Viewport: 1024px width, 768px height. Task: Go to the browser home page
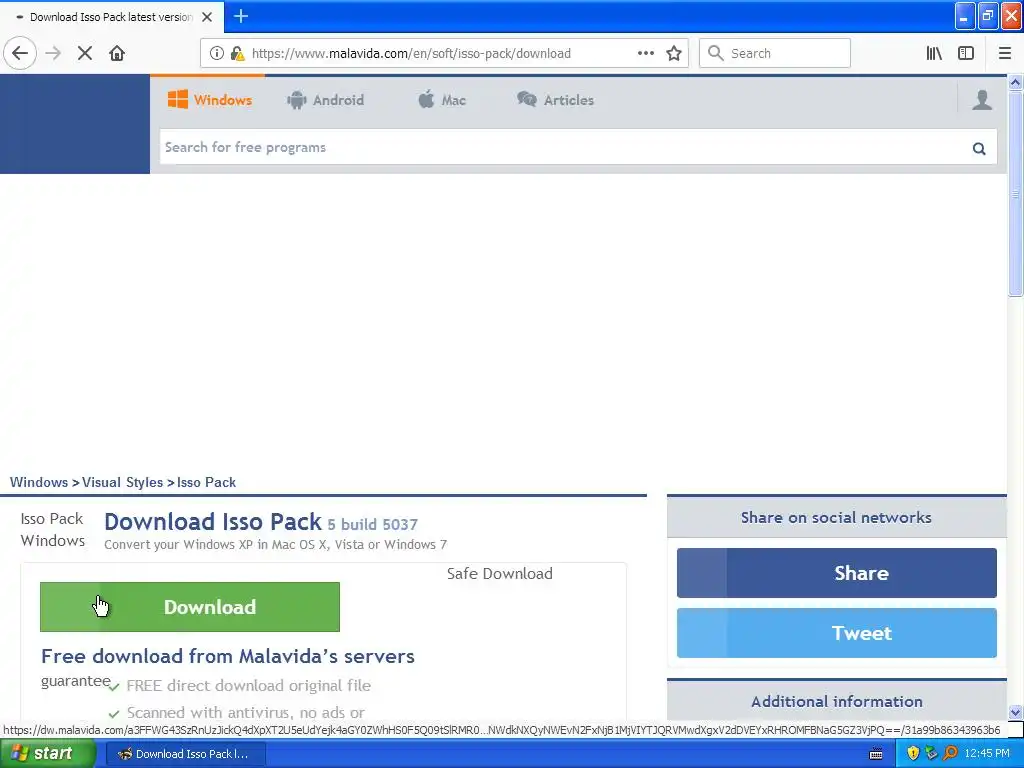point(117,54)
